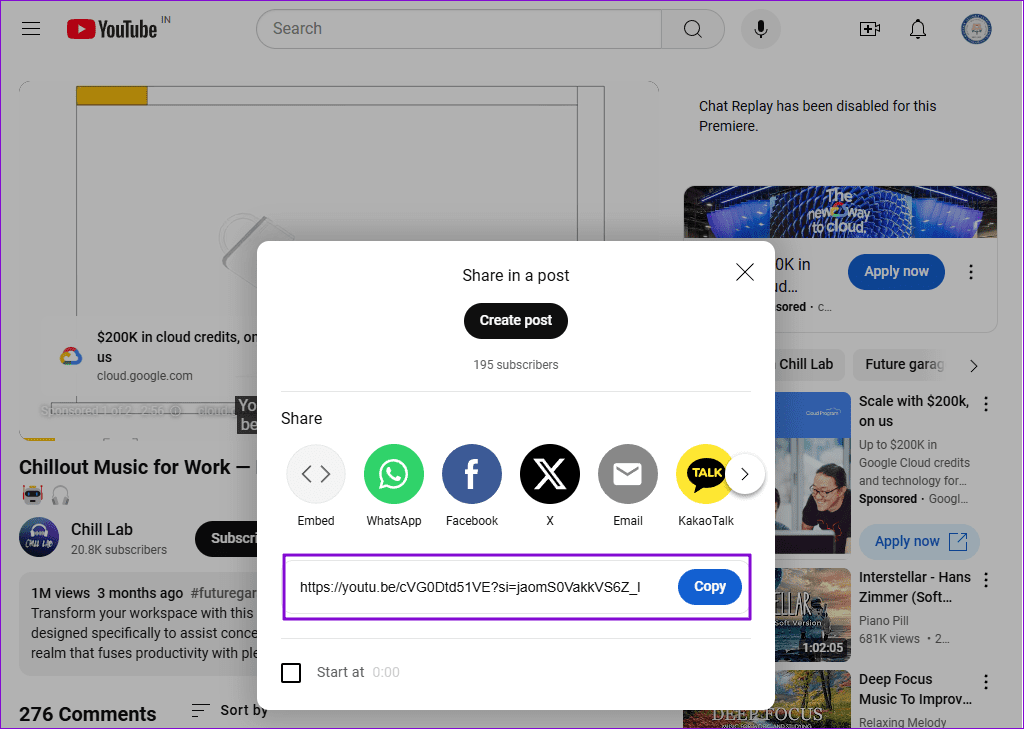Screen dimensions: 1024x729
Task: Share the video on X
Action: (x=549, y=474)
